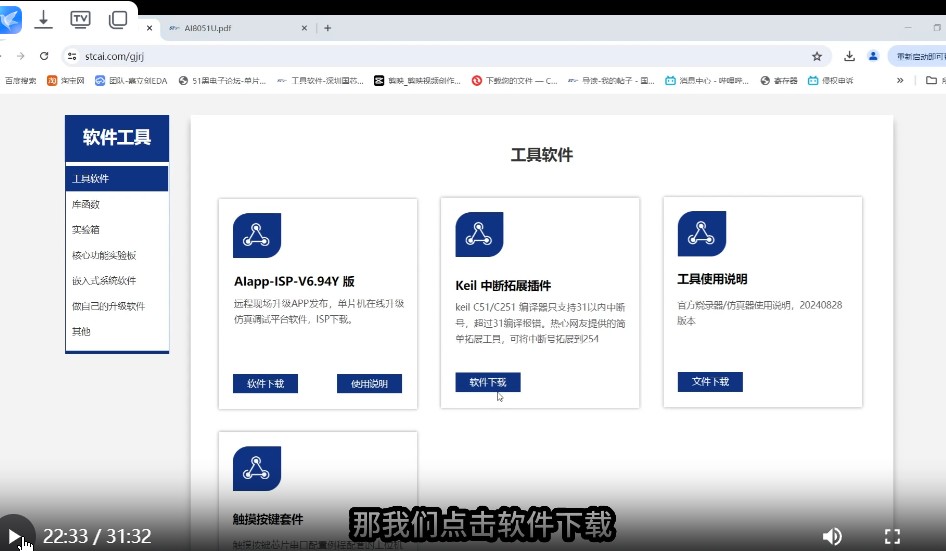Click the 触摸按键套件 card title
The height and width of the screenshot is (551, 946).
[268, 519]
